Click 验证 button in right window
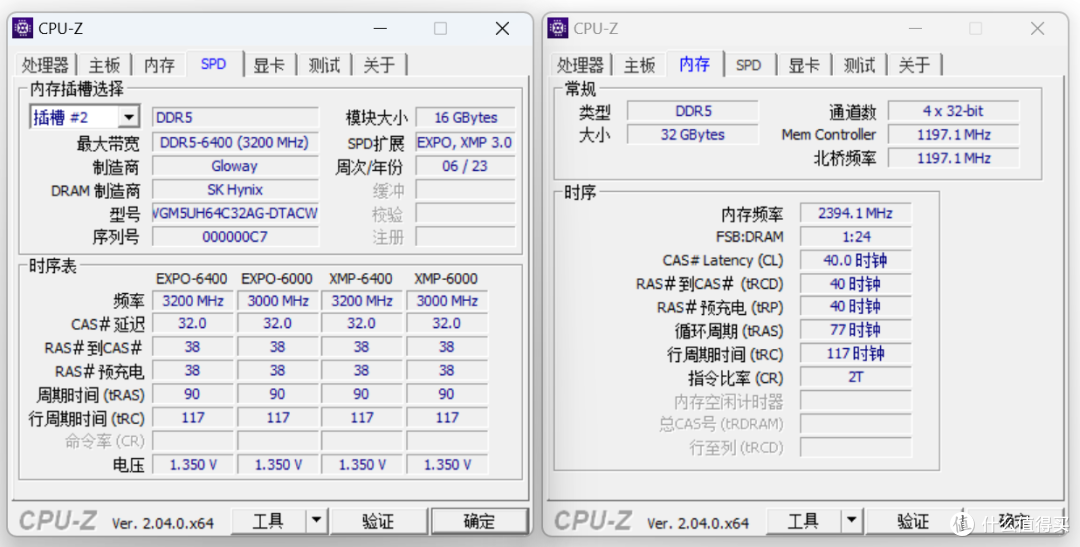 click(x=913, y=521)
